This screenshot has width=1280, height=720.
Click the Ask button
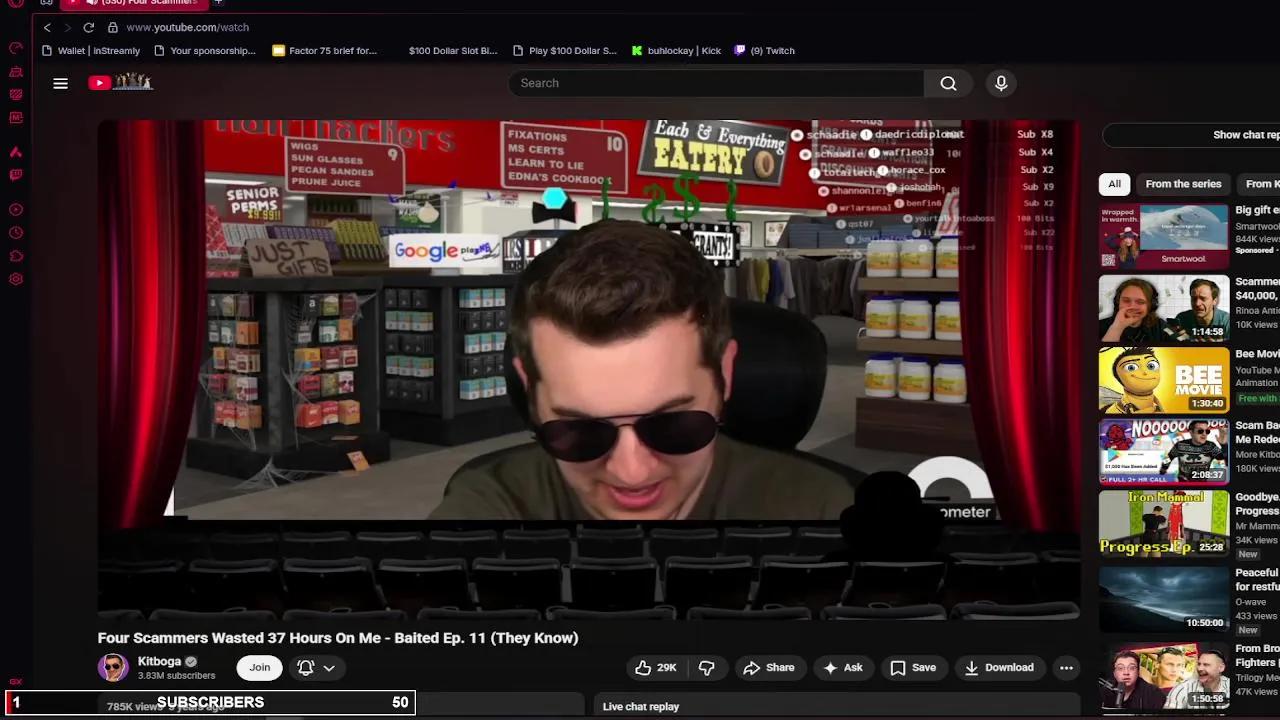point(842,668)
